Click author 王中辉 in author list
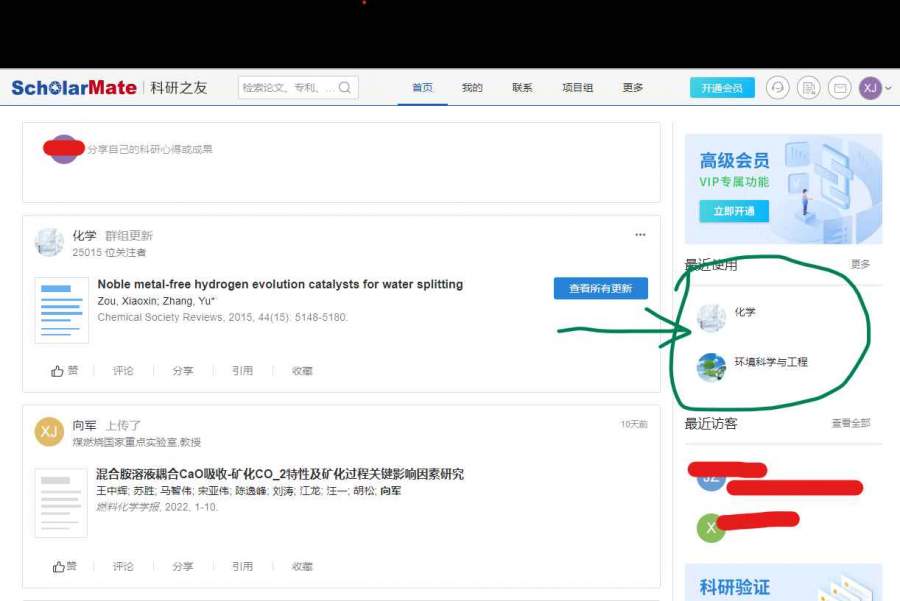The height and width of the screenshot is (601, 900). 111,491
